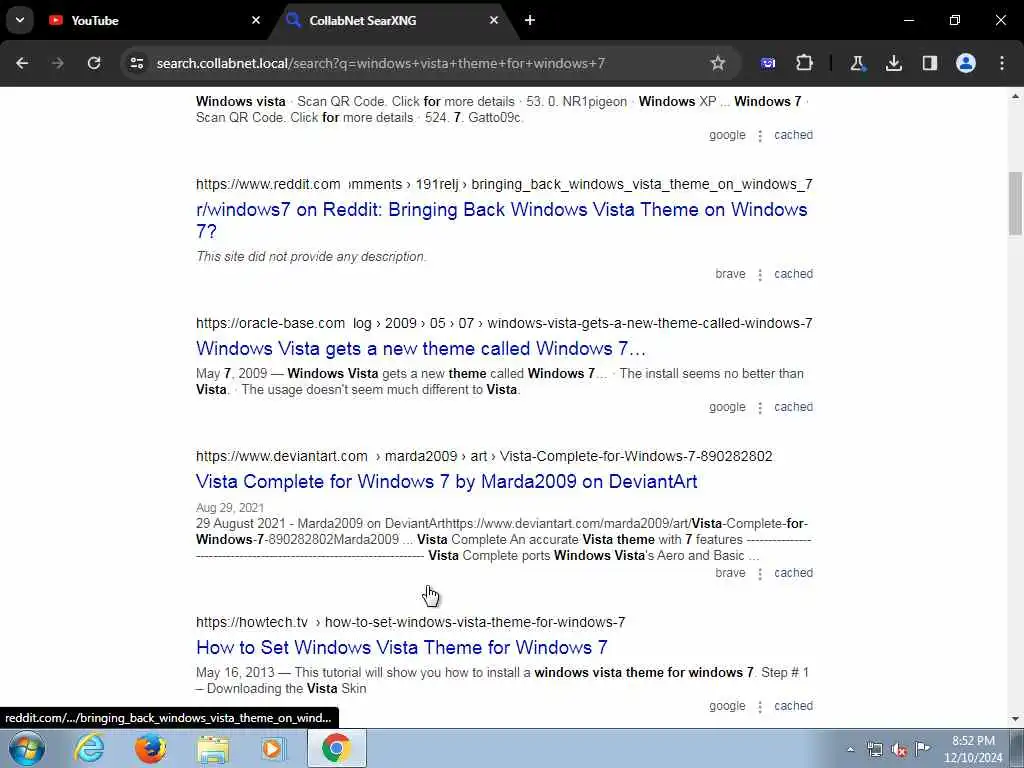The height and width of the screenshot is (768, 1024).
Task: Close the YouTube tab
Action: 256,20
